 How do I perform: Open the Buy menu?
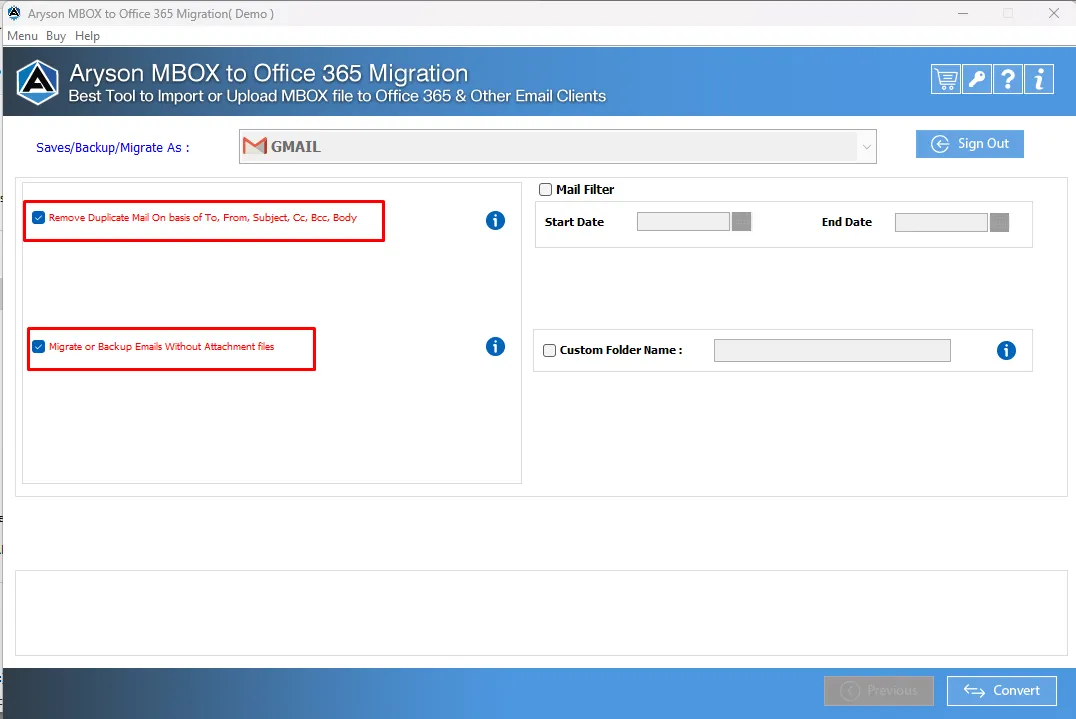pyautogui.click(x=56, y=36)
